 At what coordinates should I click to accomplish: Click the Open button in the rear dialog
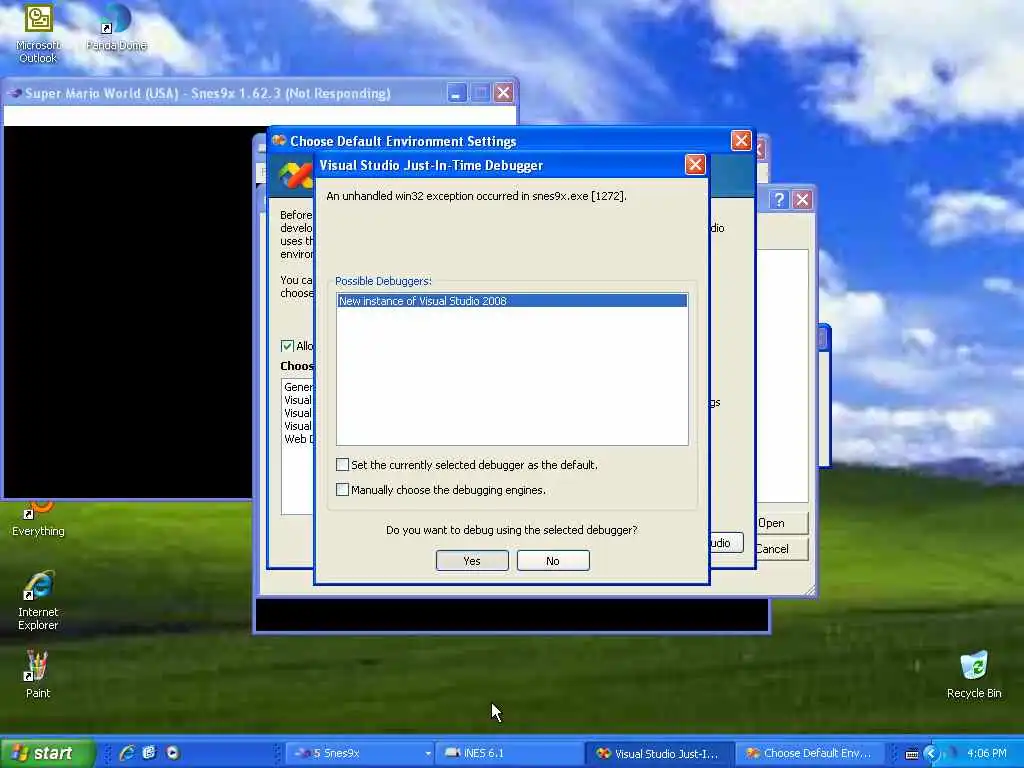tap(782, 523)
